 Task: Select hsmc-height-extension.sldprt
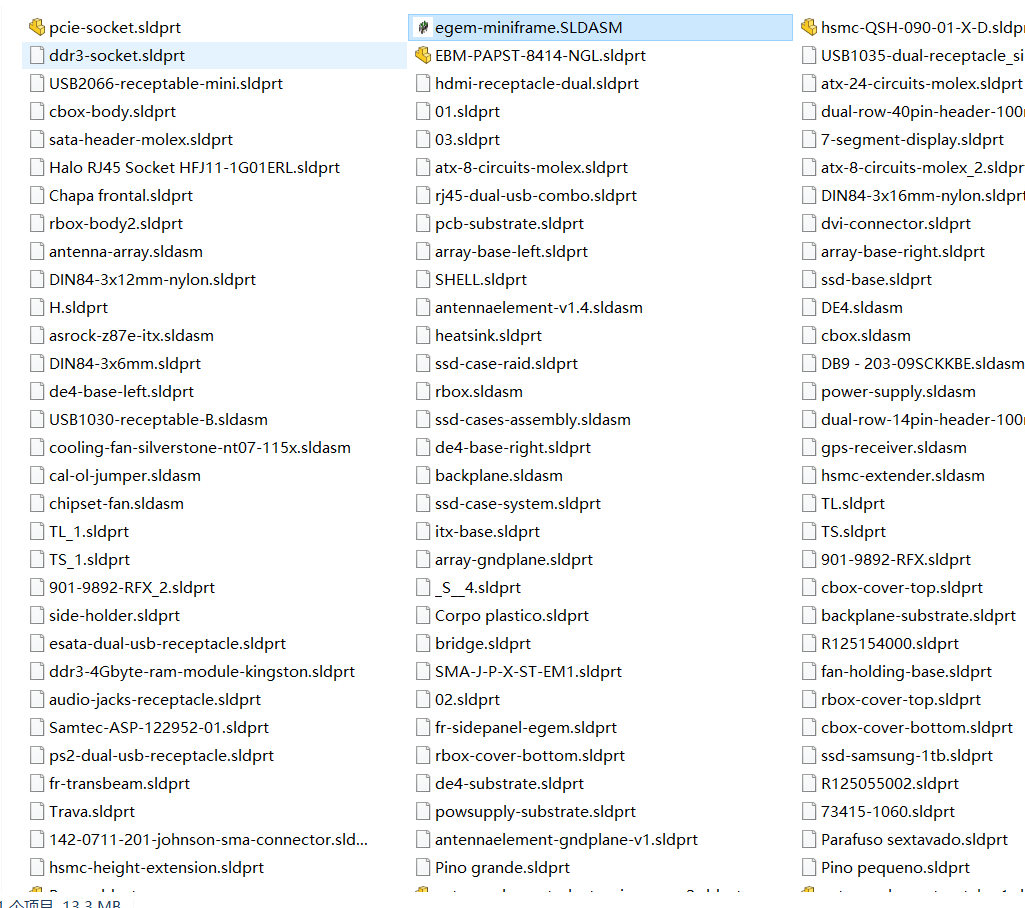pos(156,867)
